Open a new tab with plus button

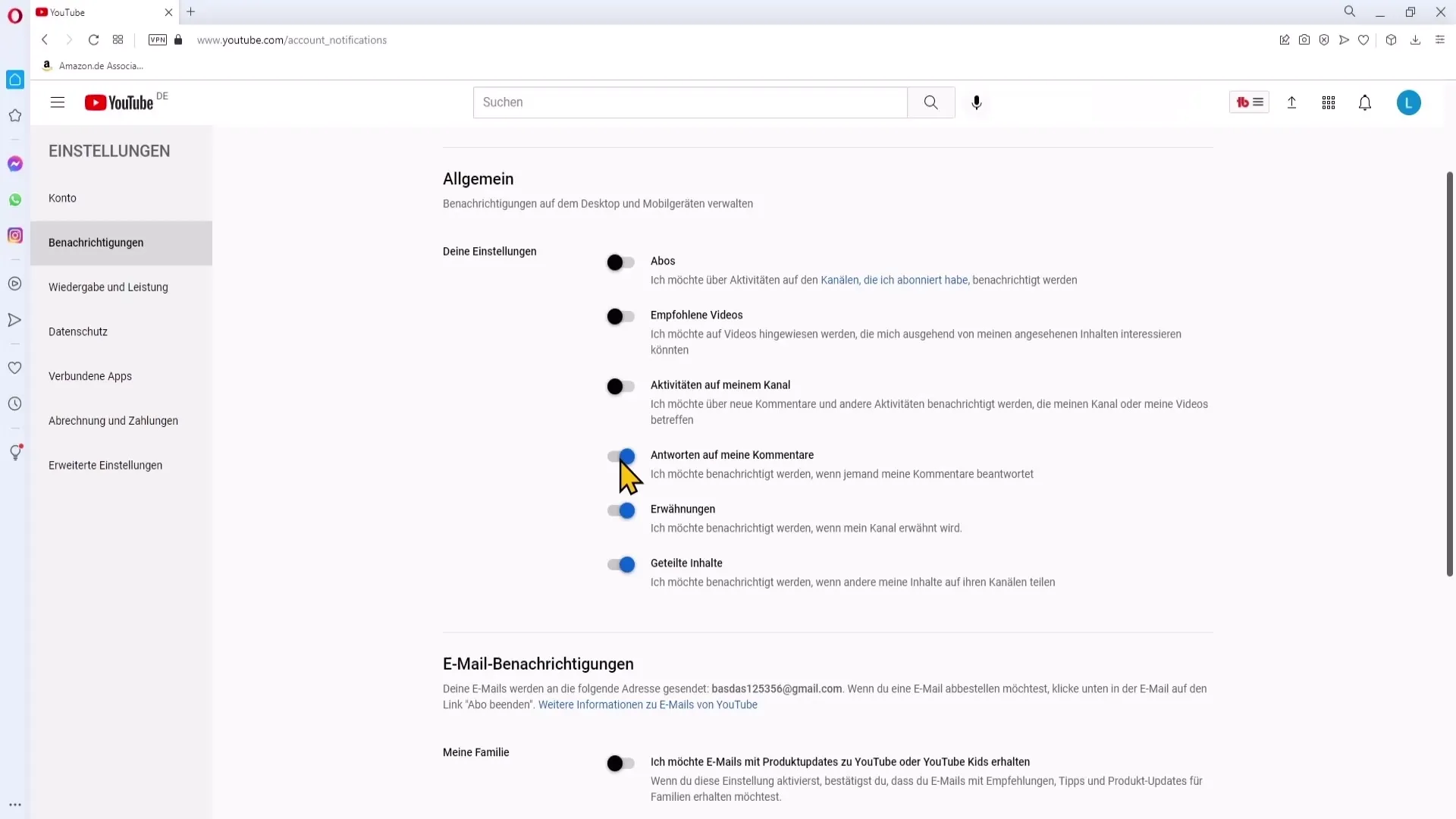click(x=191, y=12)
